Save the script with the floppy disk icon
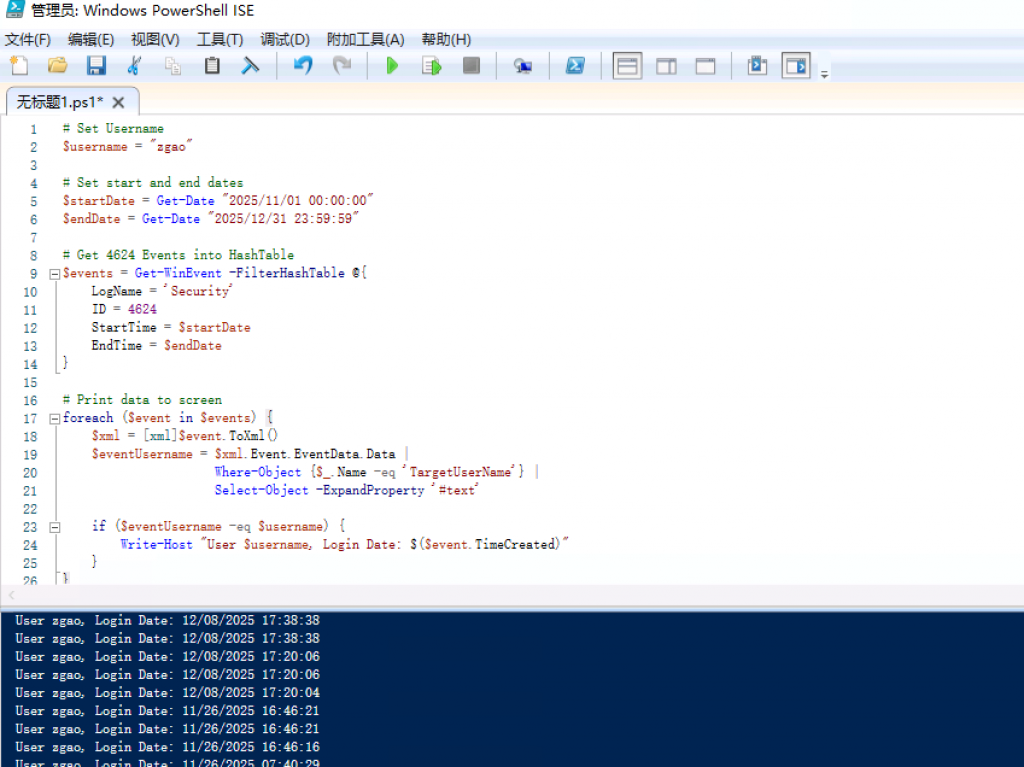Viewport: 1024px width, 767px height. click(x=96, y=66)
